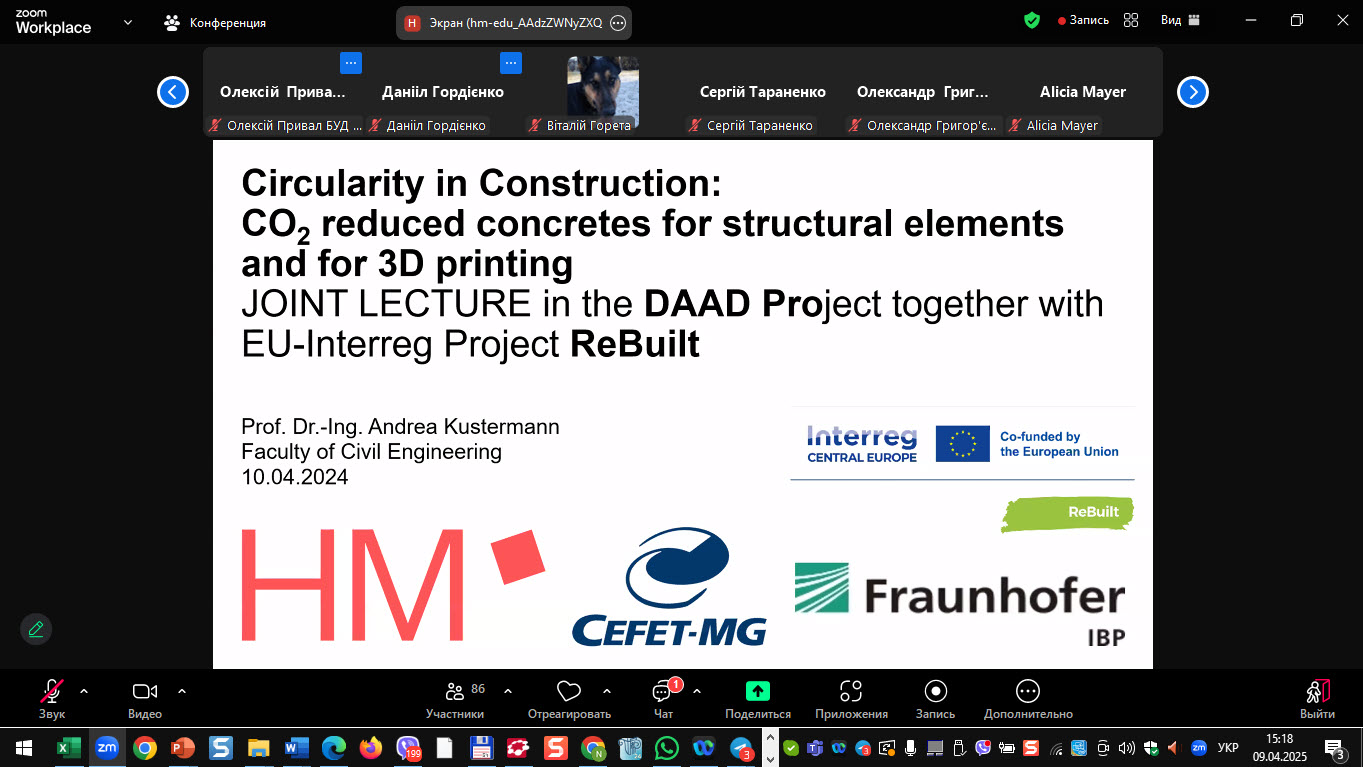The height and width of the screenshot is (767, 1363).
Task: Open WhatsApp from the taskbar
Action: (666, 747)
